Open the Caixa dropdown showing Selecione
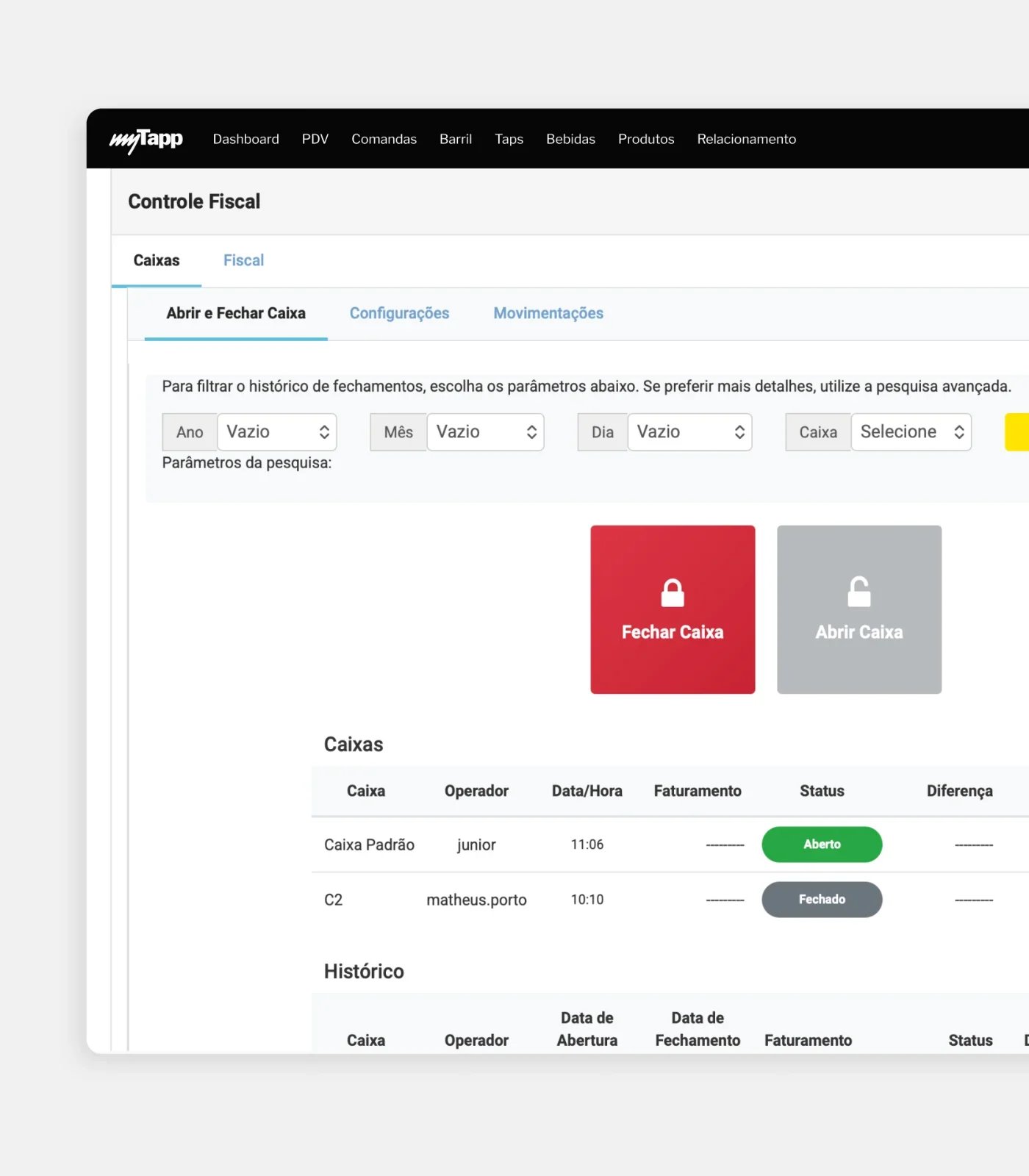Viewport: 1029px width, 1176px height. click(911, 432)
